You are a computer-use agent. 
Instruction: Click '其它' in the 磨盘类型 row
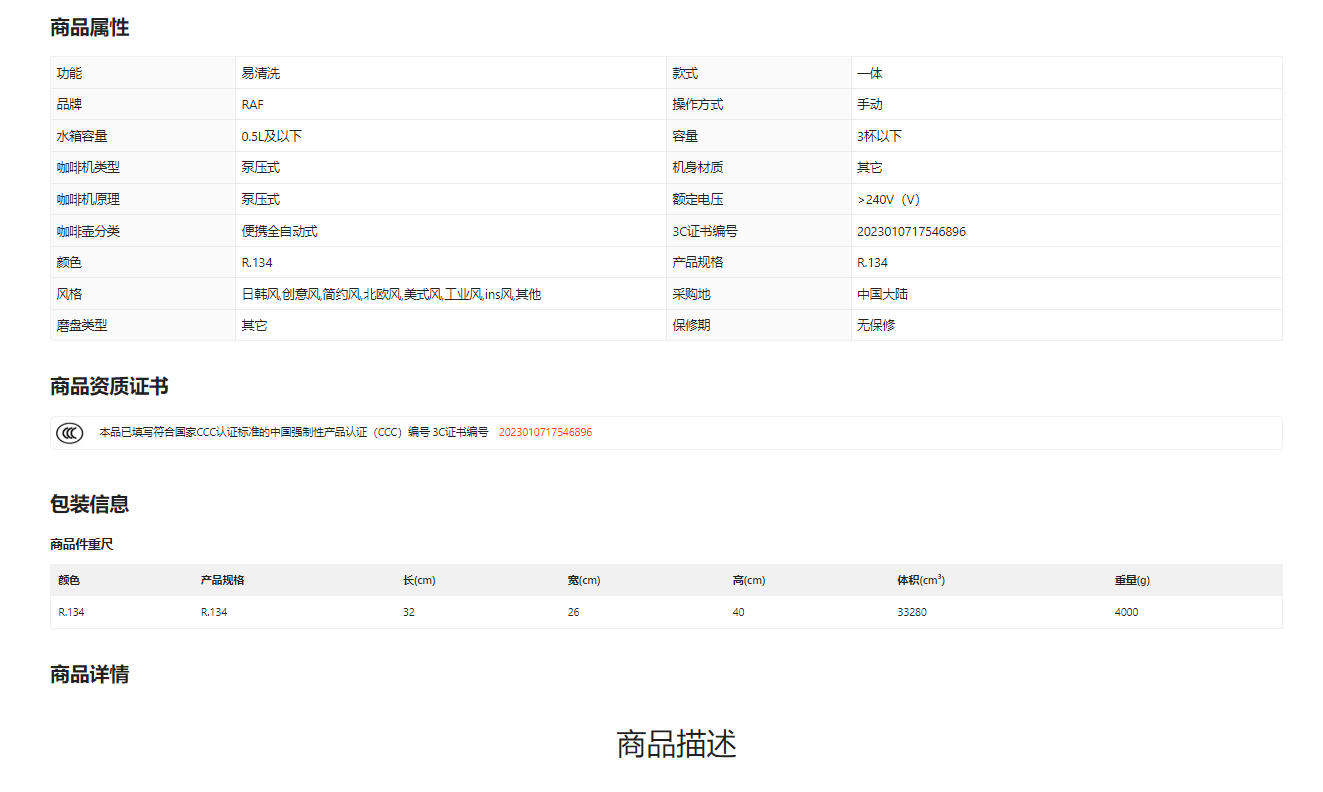coord(255,325)
